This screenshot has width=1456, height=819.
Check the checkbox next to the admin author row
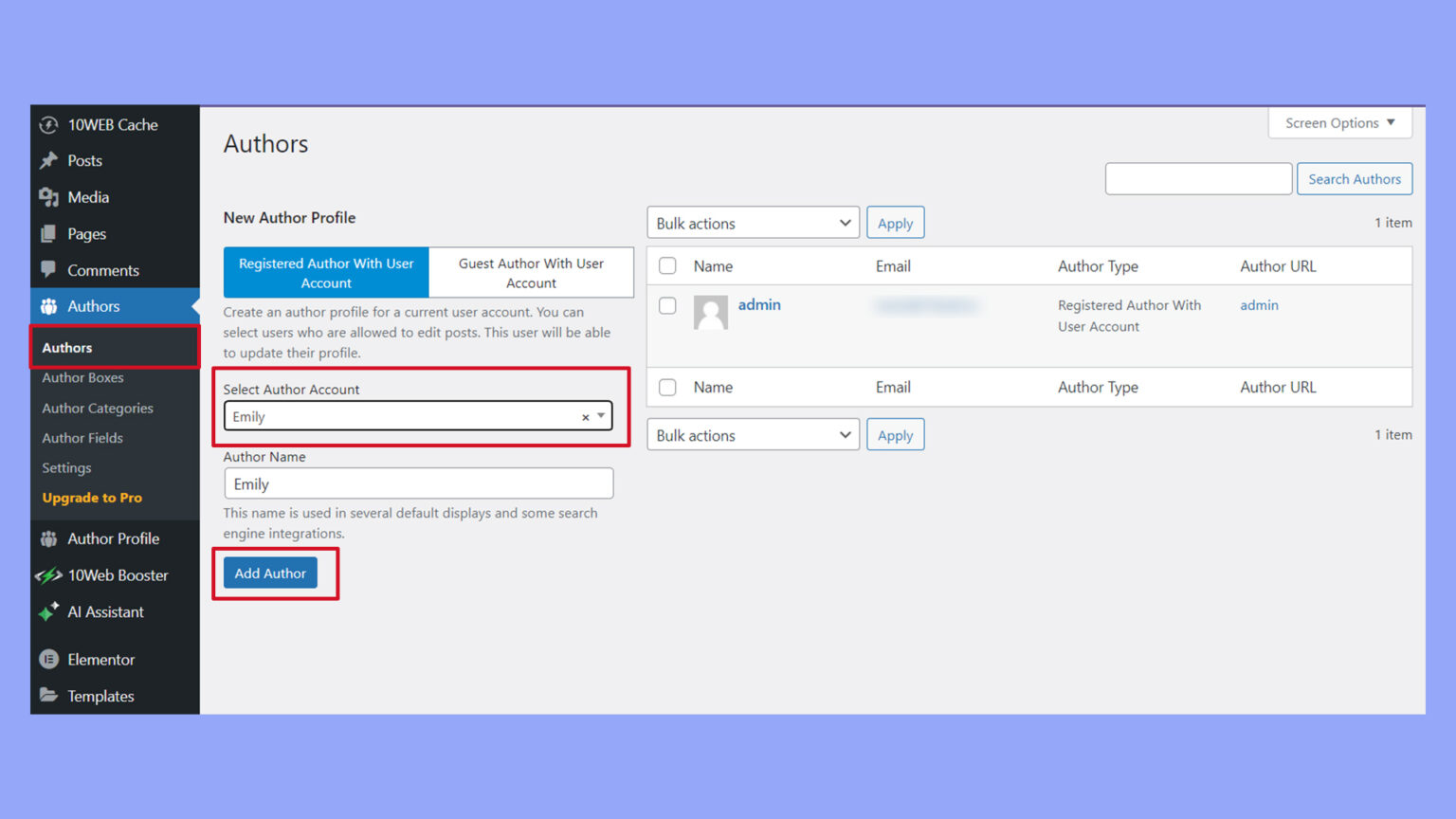click(667, 305)
